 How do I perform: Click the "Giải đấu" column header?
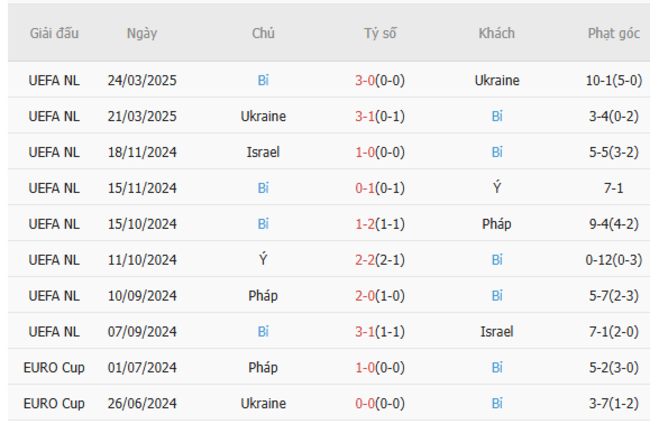(x=54, y=33)
